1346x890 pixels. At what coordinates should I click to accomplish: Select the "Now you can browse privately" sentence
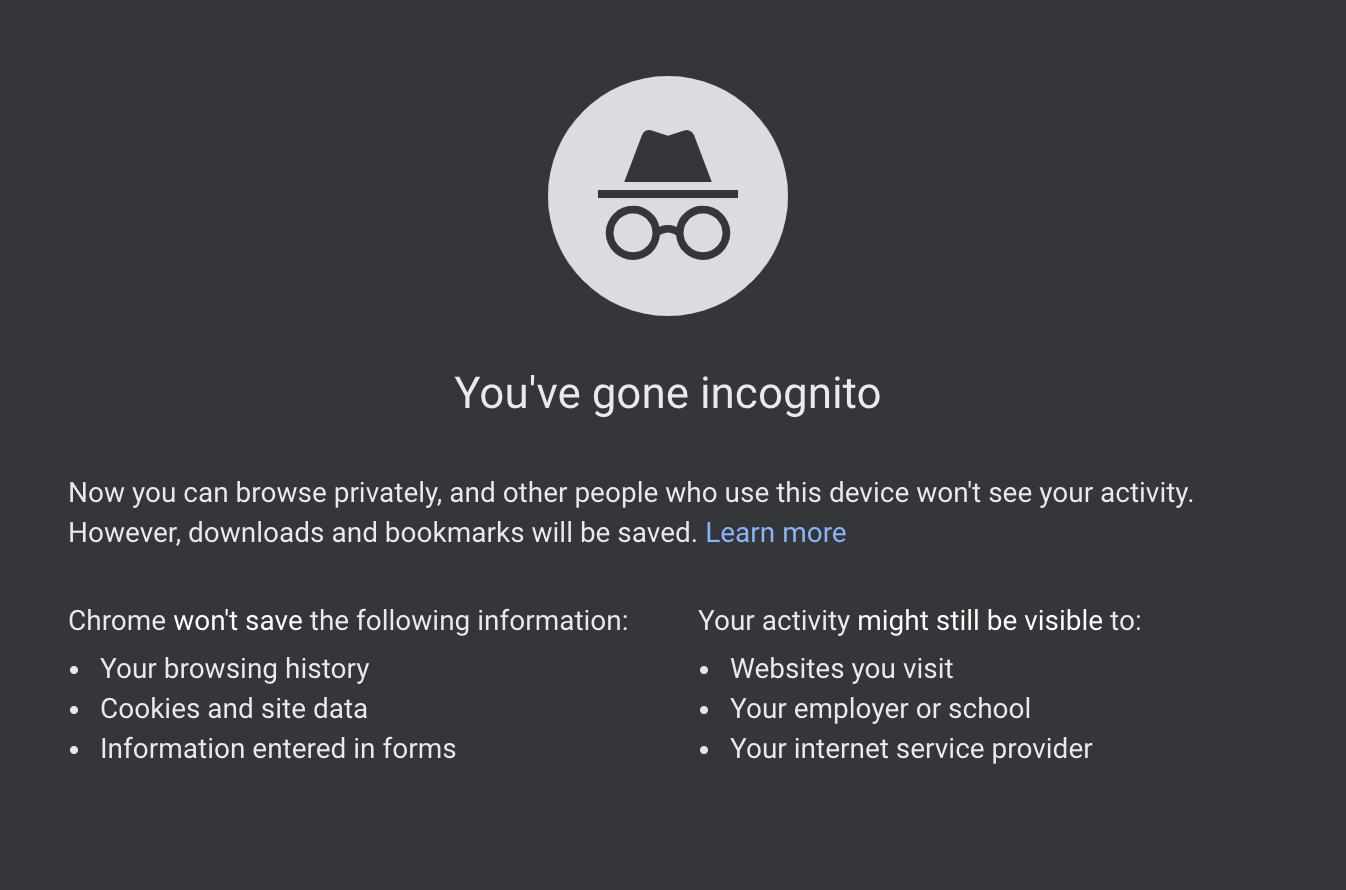tap(631, 493)
